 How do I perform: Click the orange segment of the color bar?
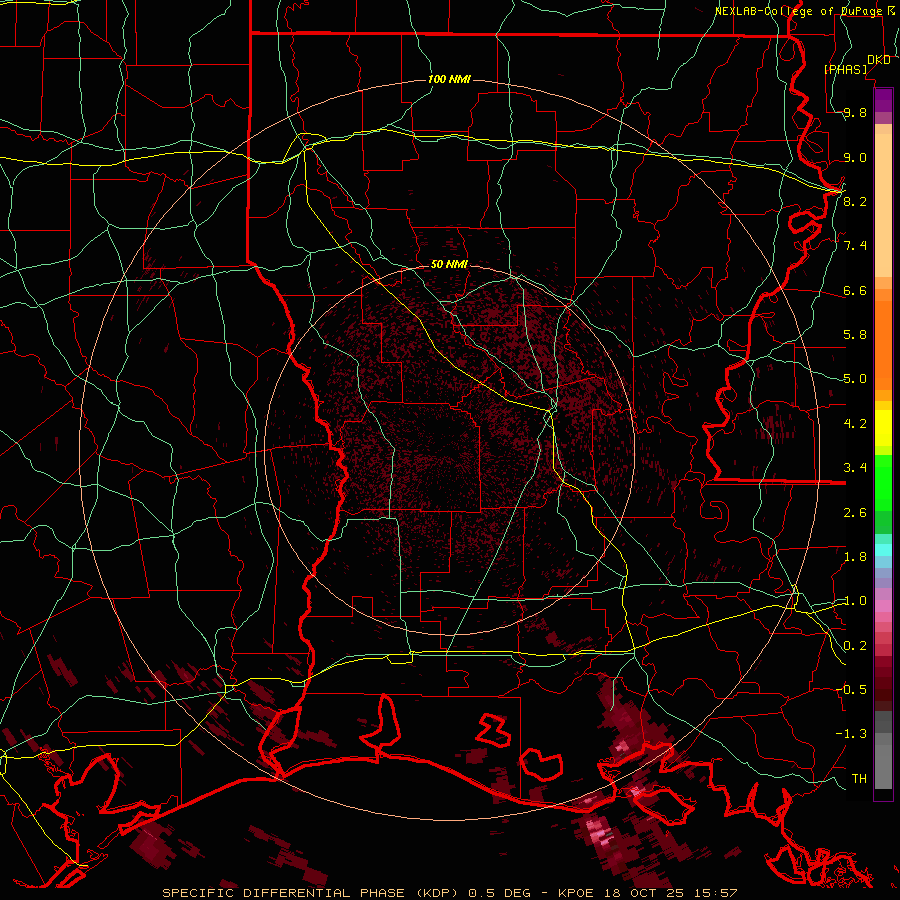(883, 344)
